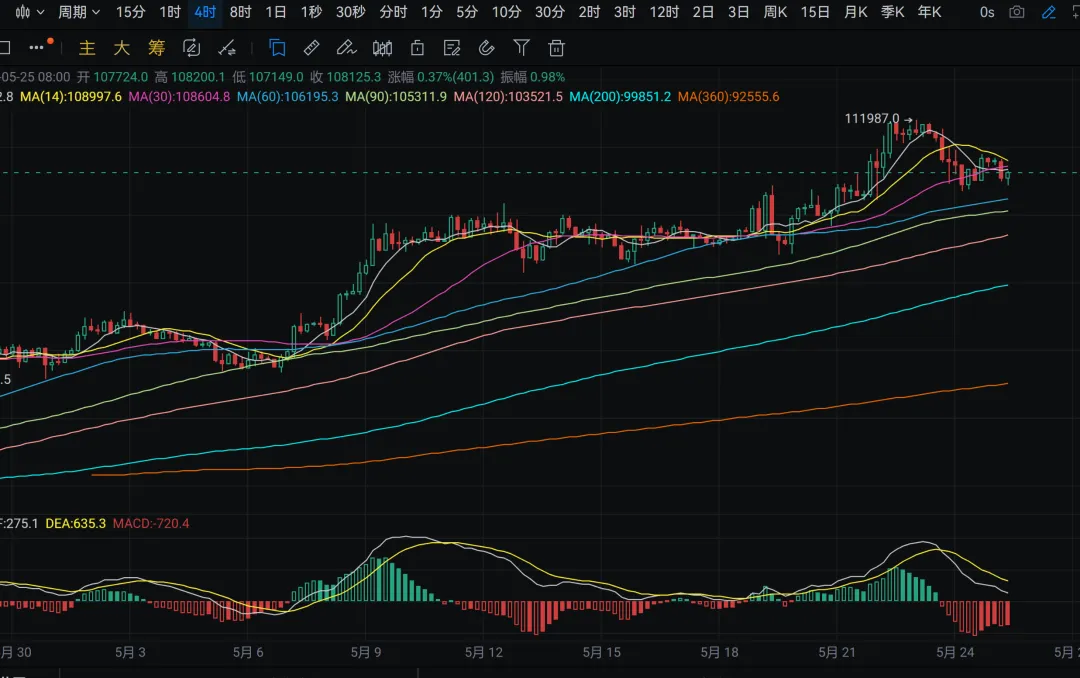This screenshot has height=678, width=1080.
Task: Click the MA(200) indicator label
Action: click(x=620, y=96)
